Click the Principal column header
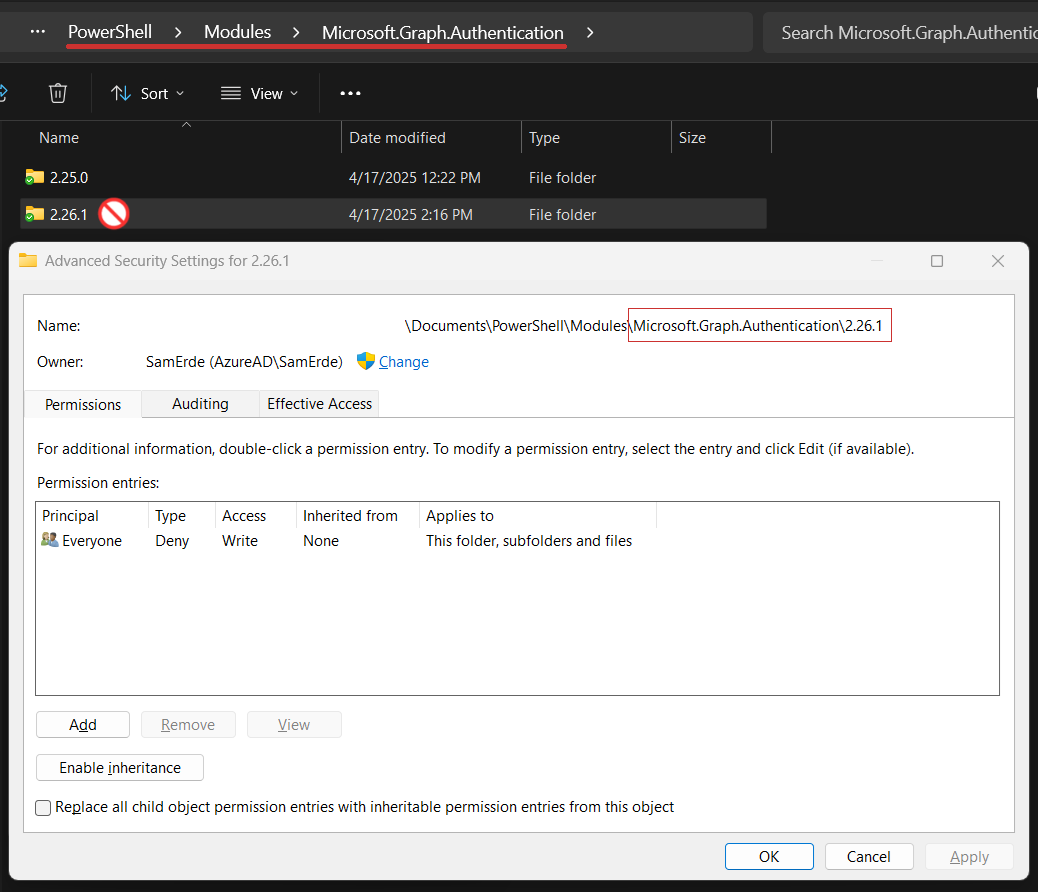This screenshot has height=892, width=1038. point(70,515)
